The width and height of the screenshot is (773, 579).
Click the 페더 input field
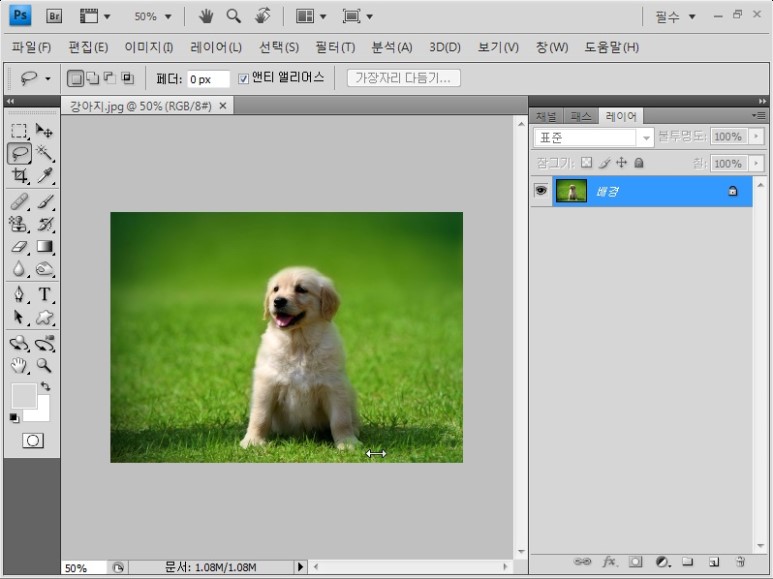coord(208,78)
